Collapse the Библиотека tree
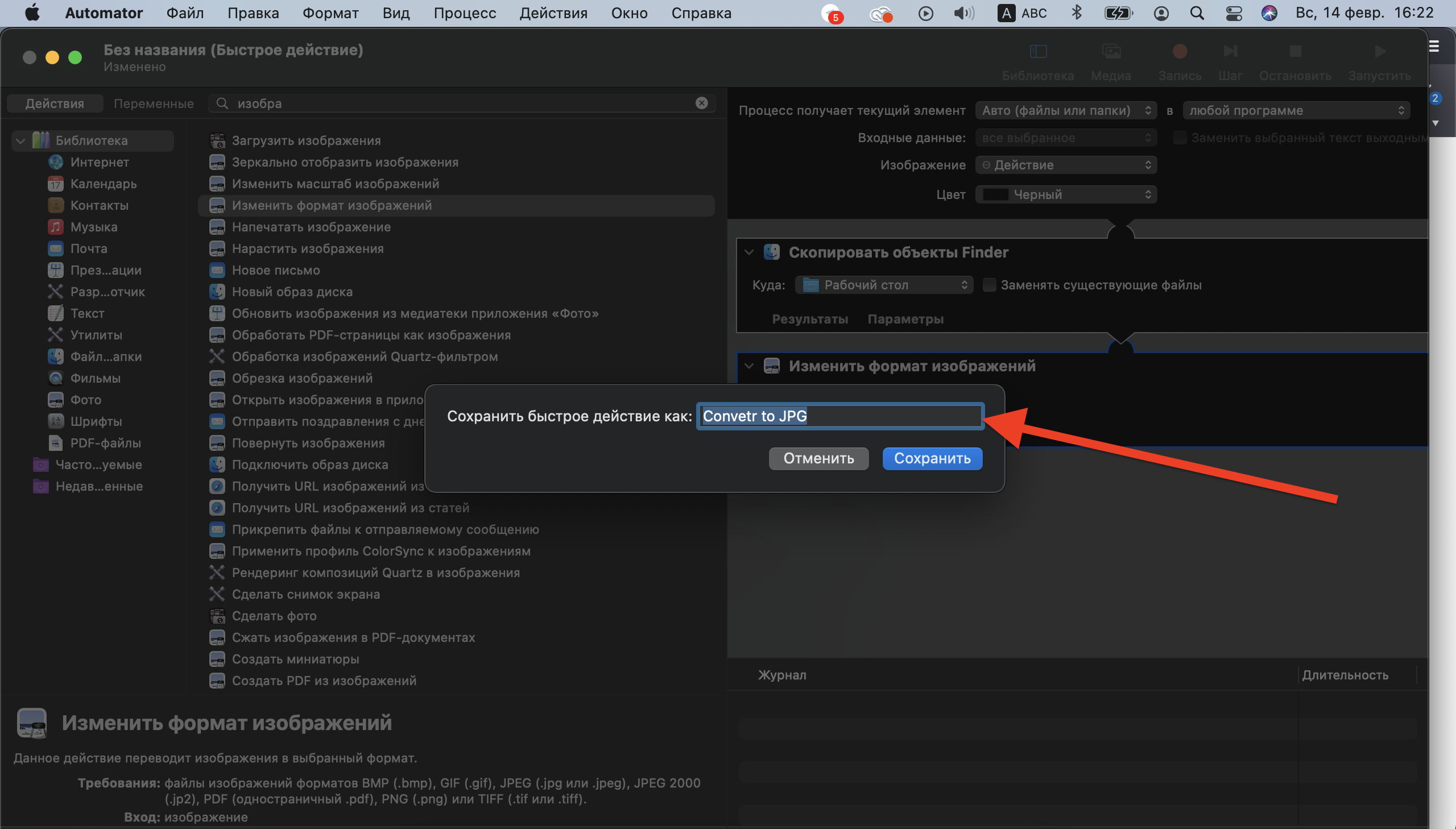 click(20, 140)
